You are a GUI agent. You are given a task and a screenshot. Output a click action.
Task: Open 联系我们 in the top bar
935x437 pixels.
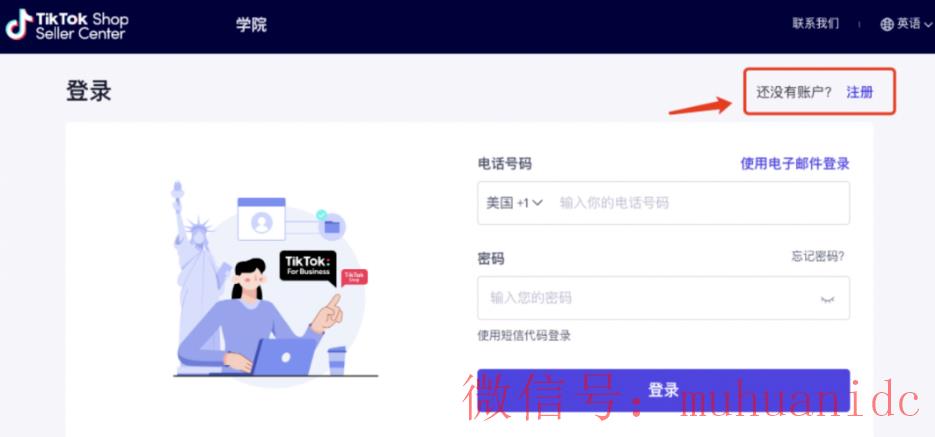point(815,24)
